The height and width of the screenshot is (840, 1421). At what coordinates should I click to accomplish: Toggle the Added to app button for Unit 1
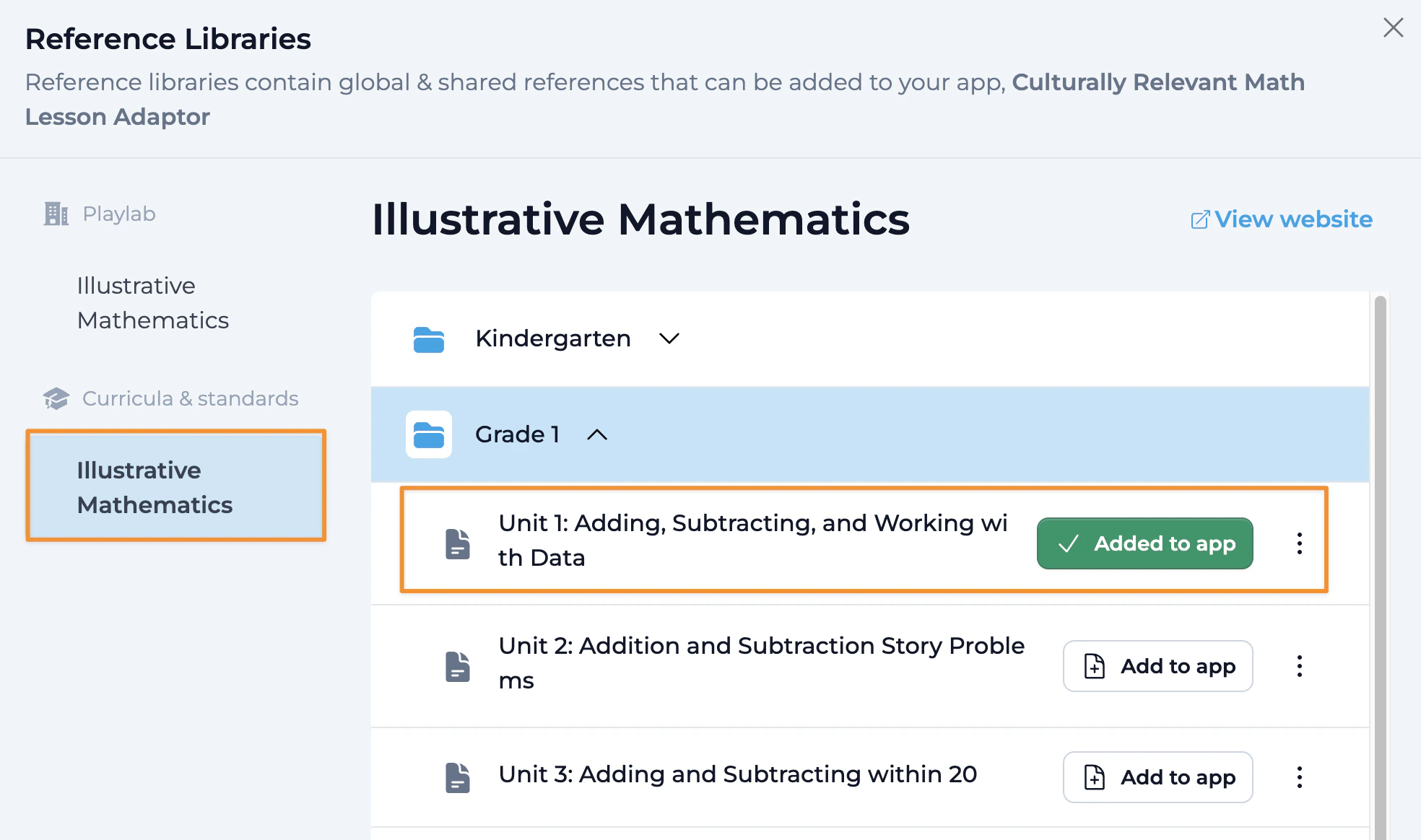[x=1144, y=543]
